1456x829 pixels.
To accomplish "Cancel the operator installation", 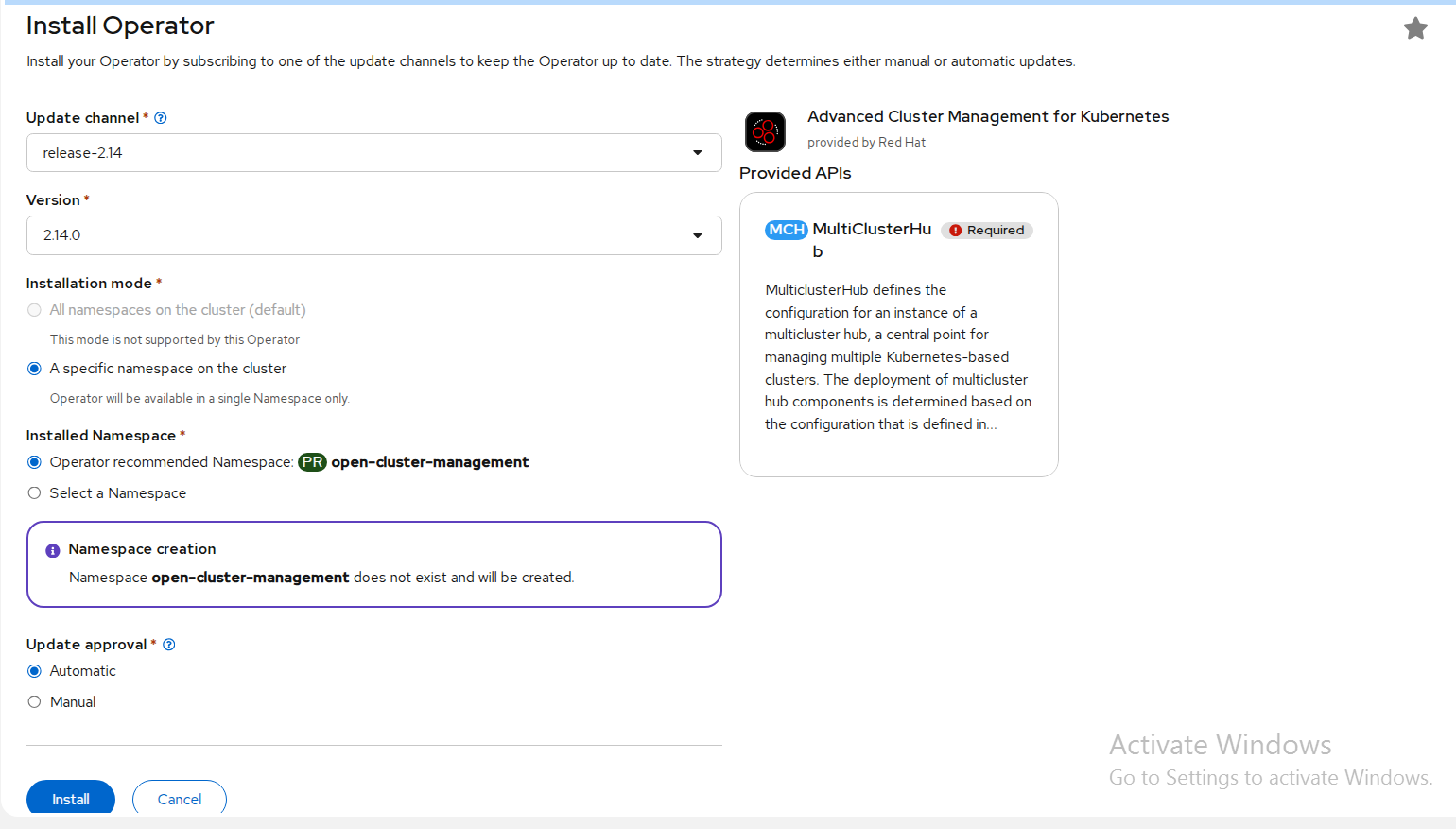I will (180, 799).
